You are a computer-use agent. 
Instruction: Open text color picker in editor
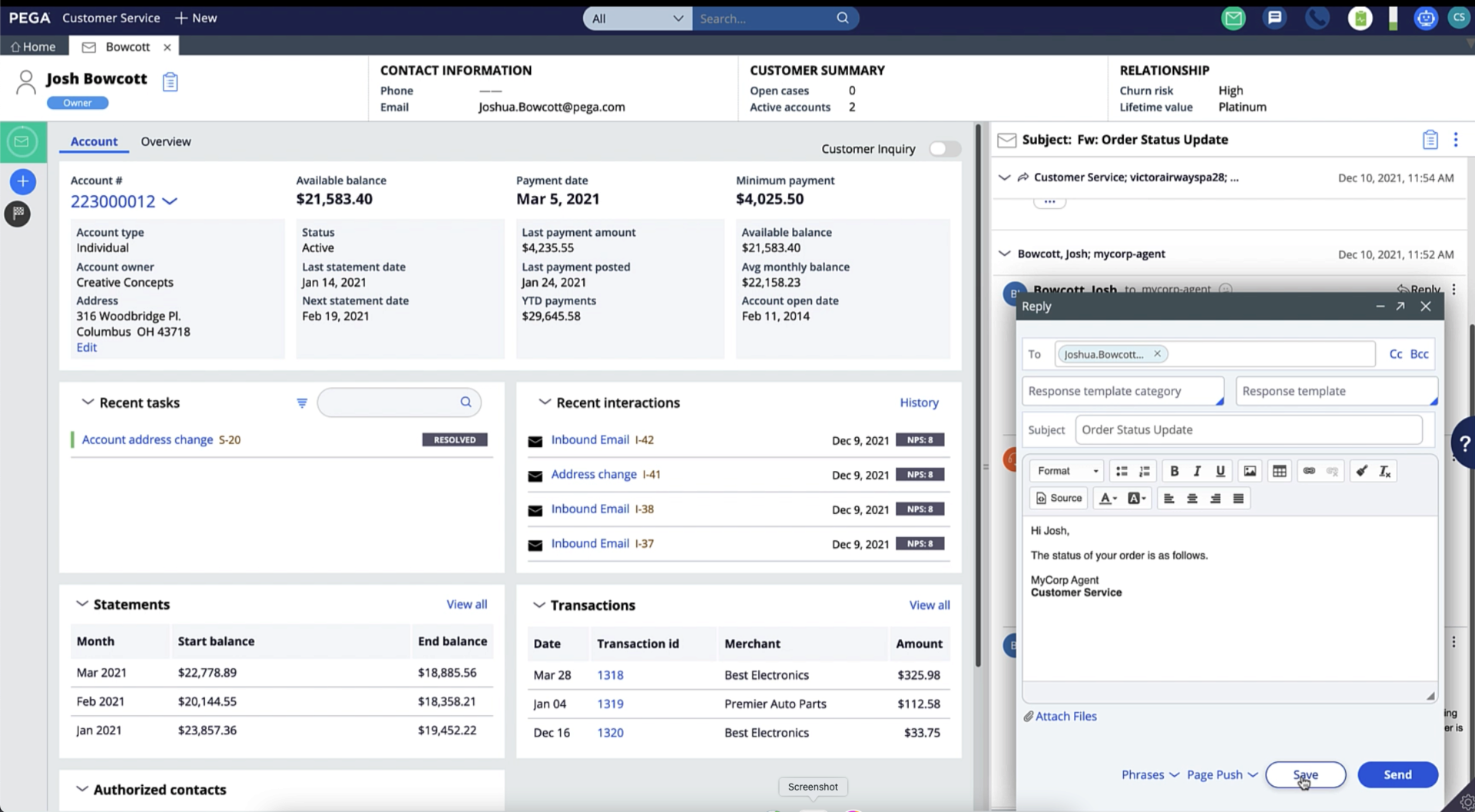point(1107,499)
